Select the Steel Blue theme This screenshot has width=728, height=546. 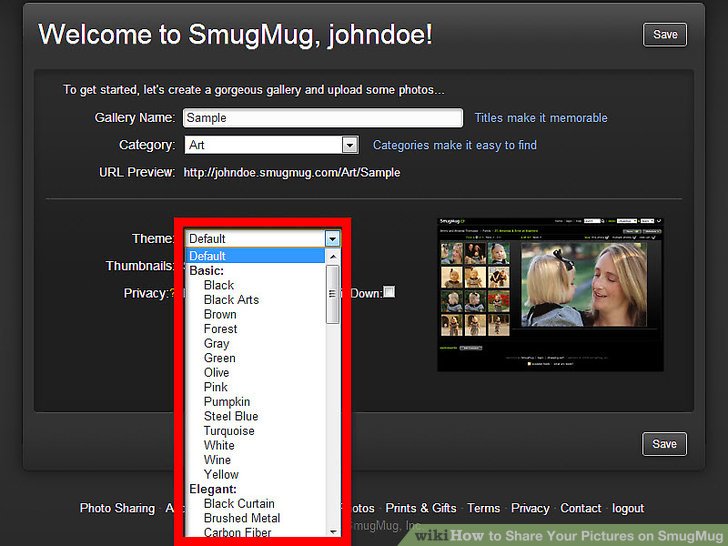click(x=231, y=416)
